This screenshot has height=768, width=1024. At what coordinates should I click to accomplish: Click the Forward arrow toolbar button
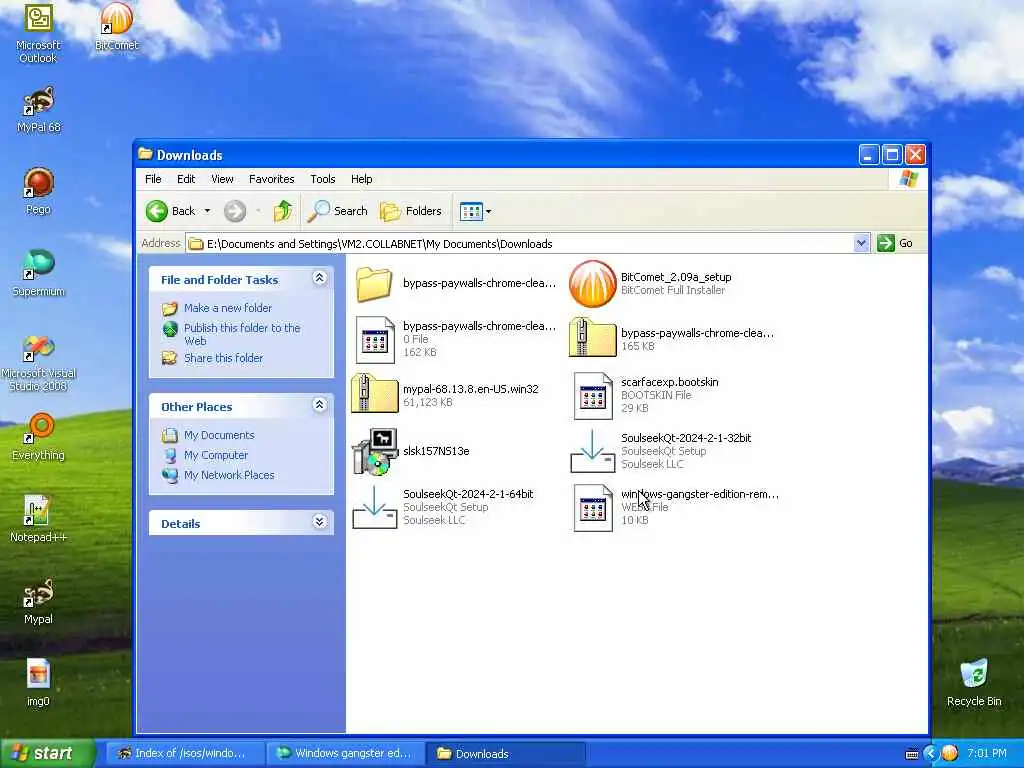click(235, 211)
